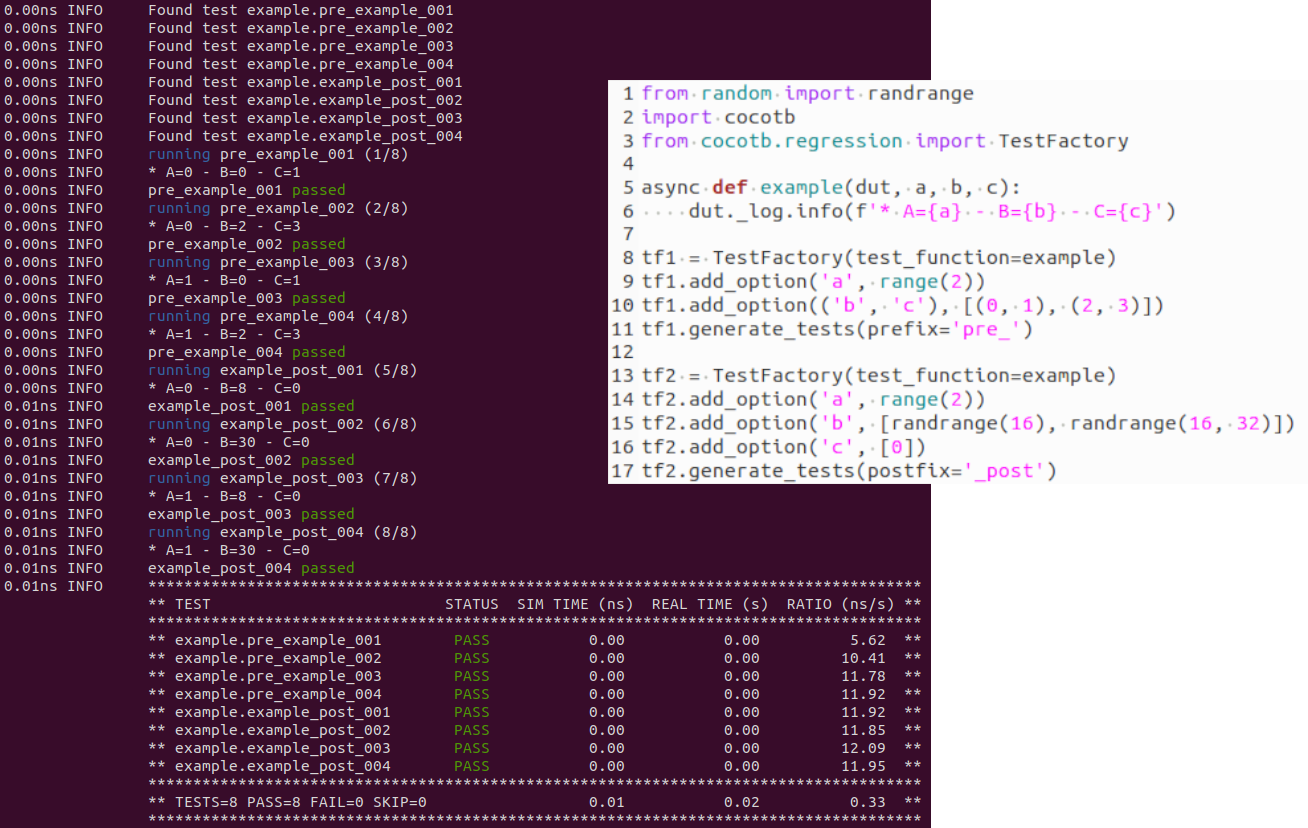Click the RATIO (ns/s) column header
Screen dimensions: 1308x828
[840, 604]
